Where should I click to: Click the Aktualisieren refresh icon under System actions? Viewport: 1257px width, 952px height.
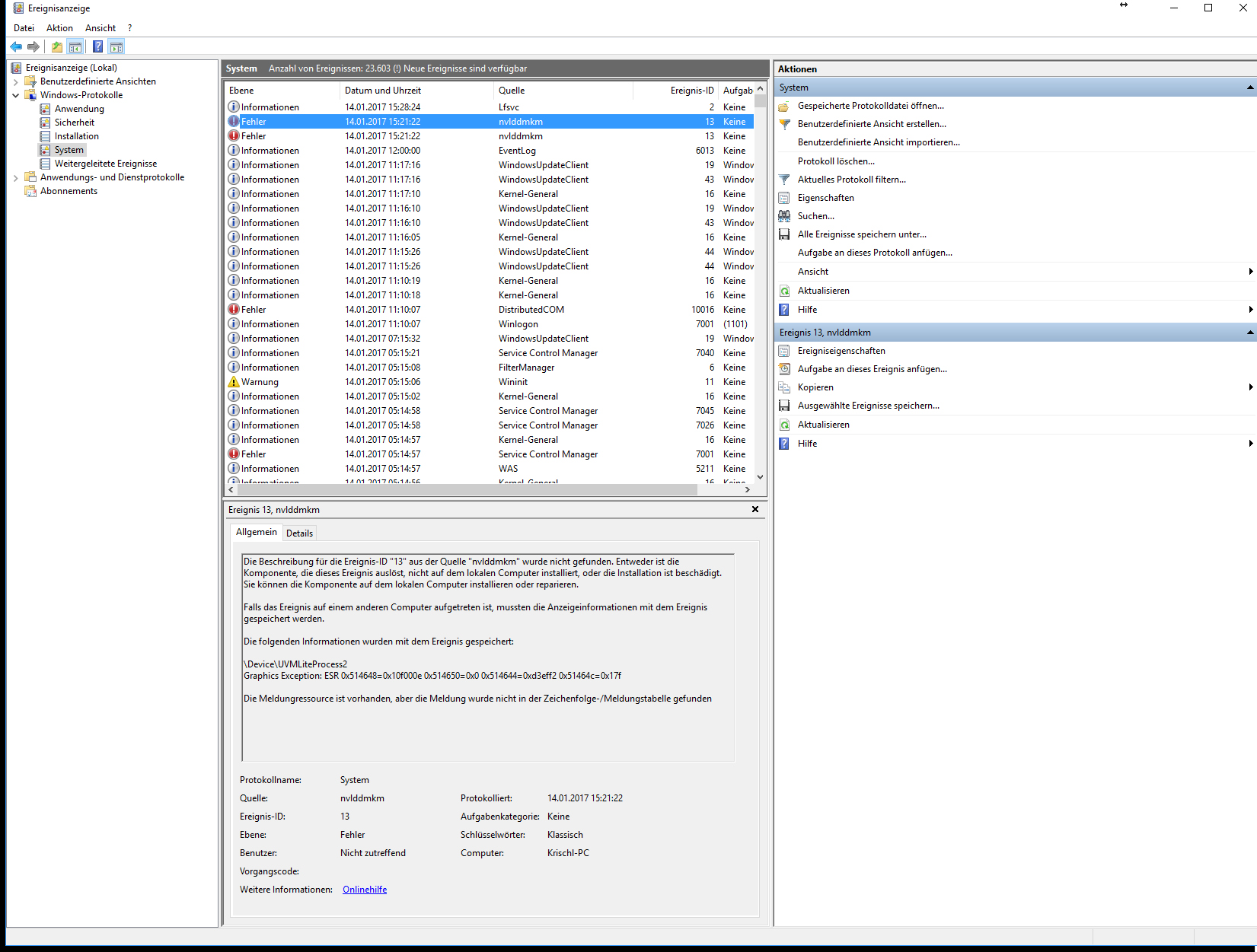(x=783, y=291)
